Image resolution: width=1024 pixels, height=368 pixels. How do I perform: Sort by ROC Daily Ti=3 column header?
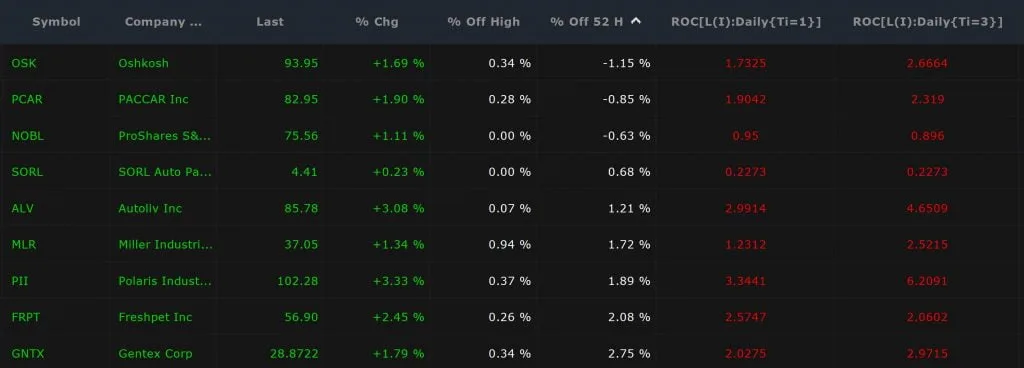point(927,22)
